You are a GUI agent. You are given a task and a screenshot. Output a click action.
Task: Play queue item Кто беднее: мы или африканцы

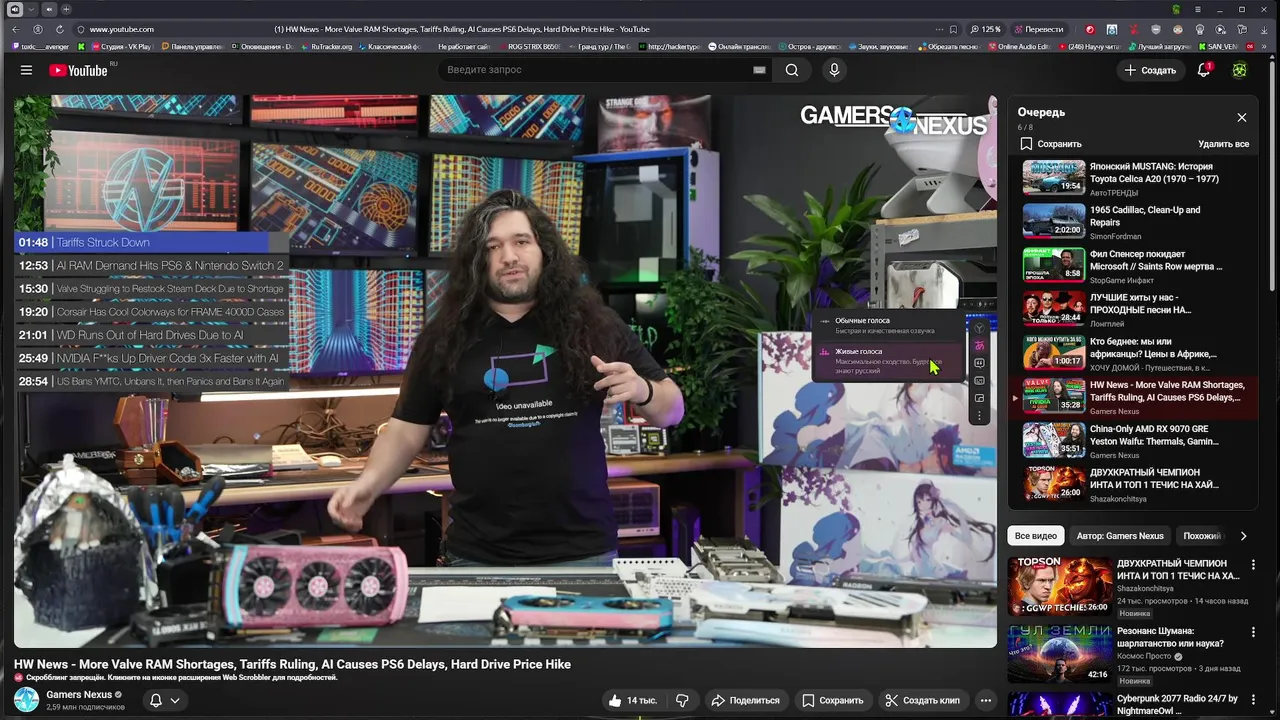1134,353
